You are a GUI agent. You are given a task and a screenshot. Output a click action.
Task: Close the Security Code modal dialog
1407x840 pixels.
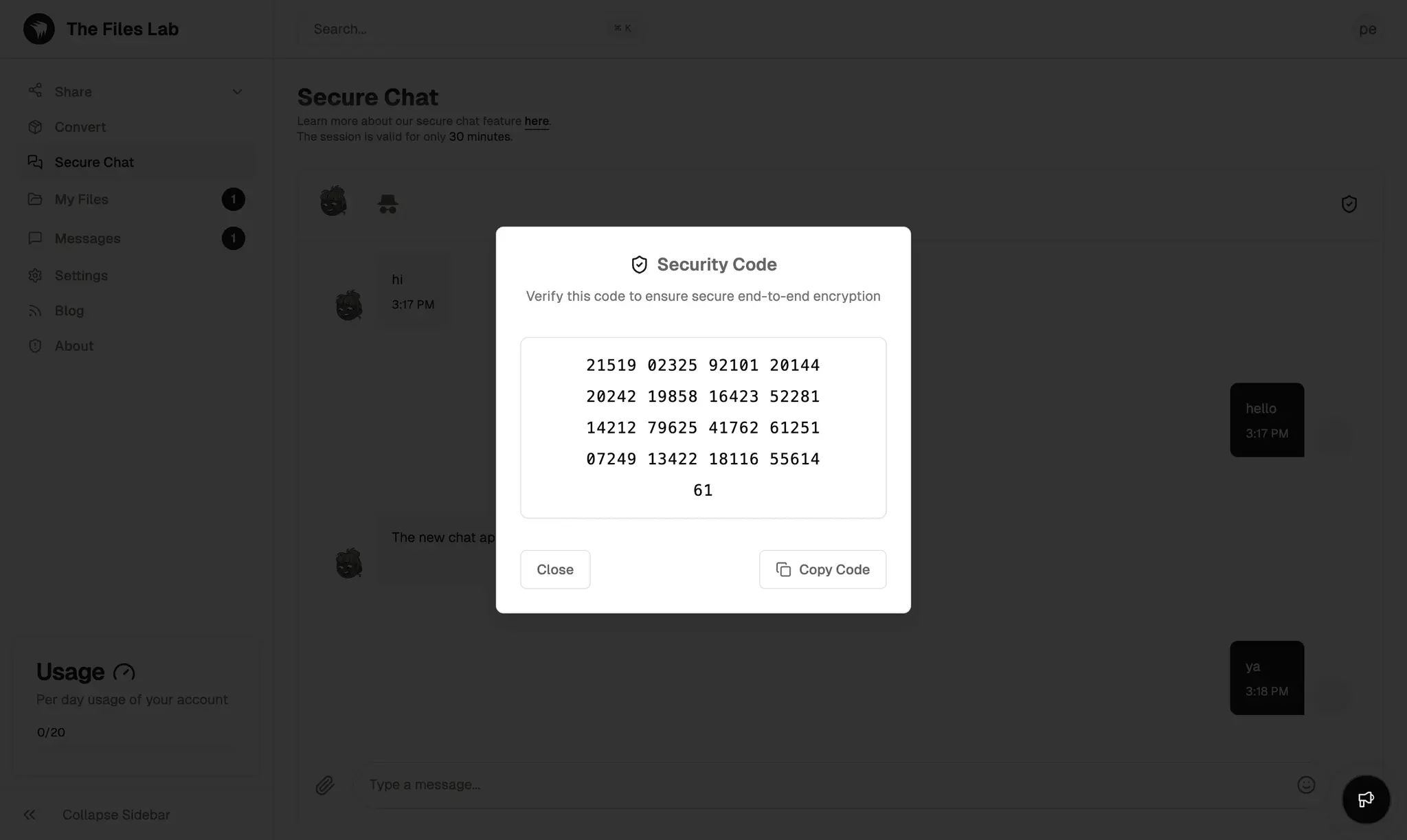555,569
